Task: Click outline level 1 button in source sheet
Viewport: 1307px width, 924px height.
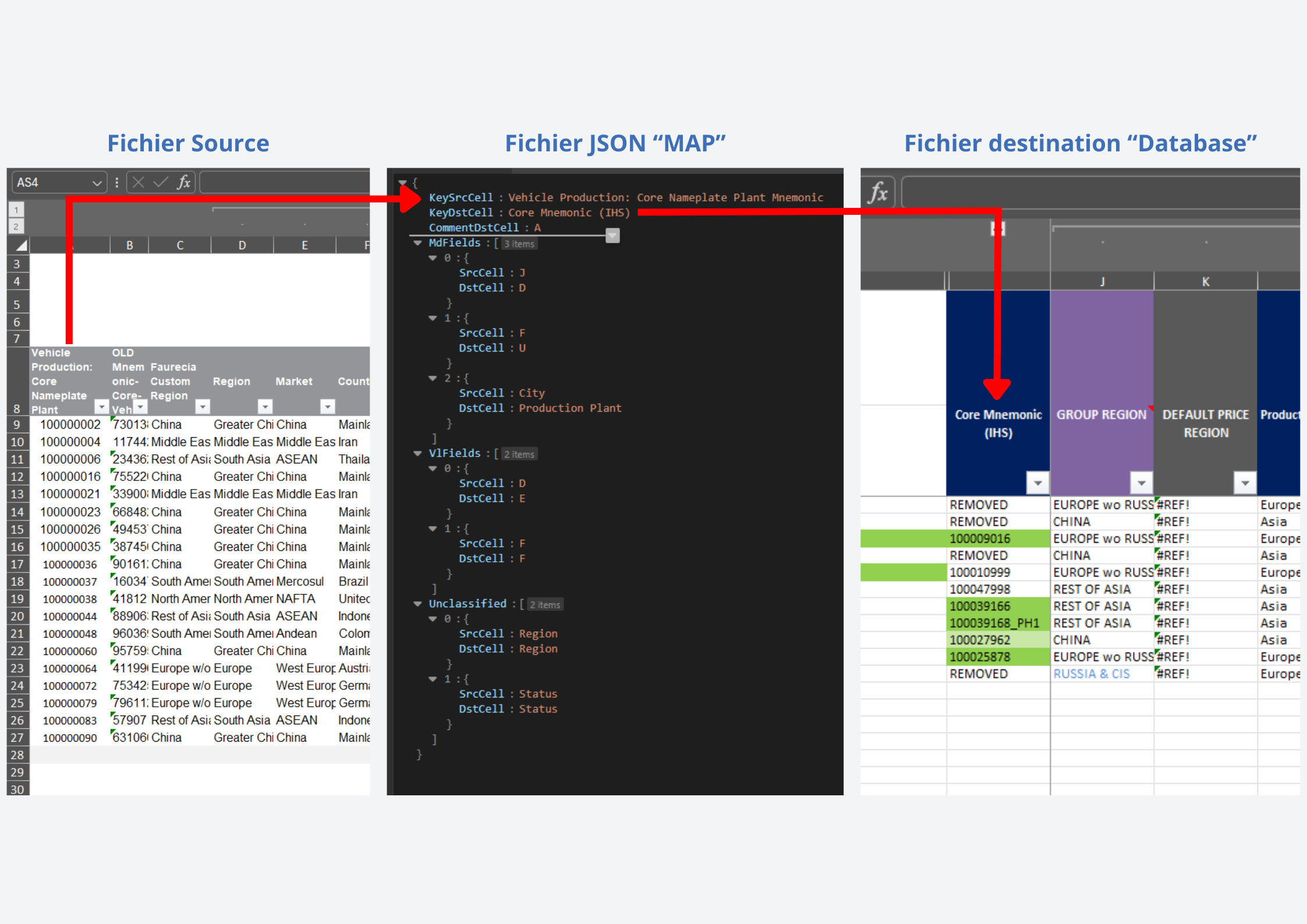Action: [x=16, y=210]
